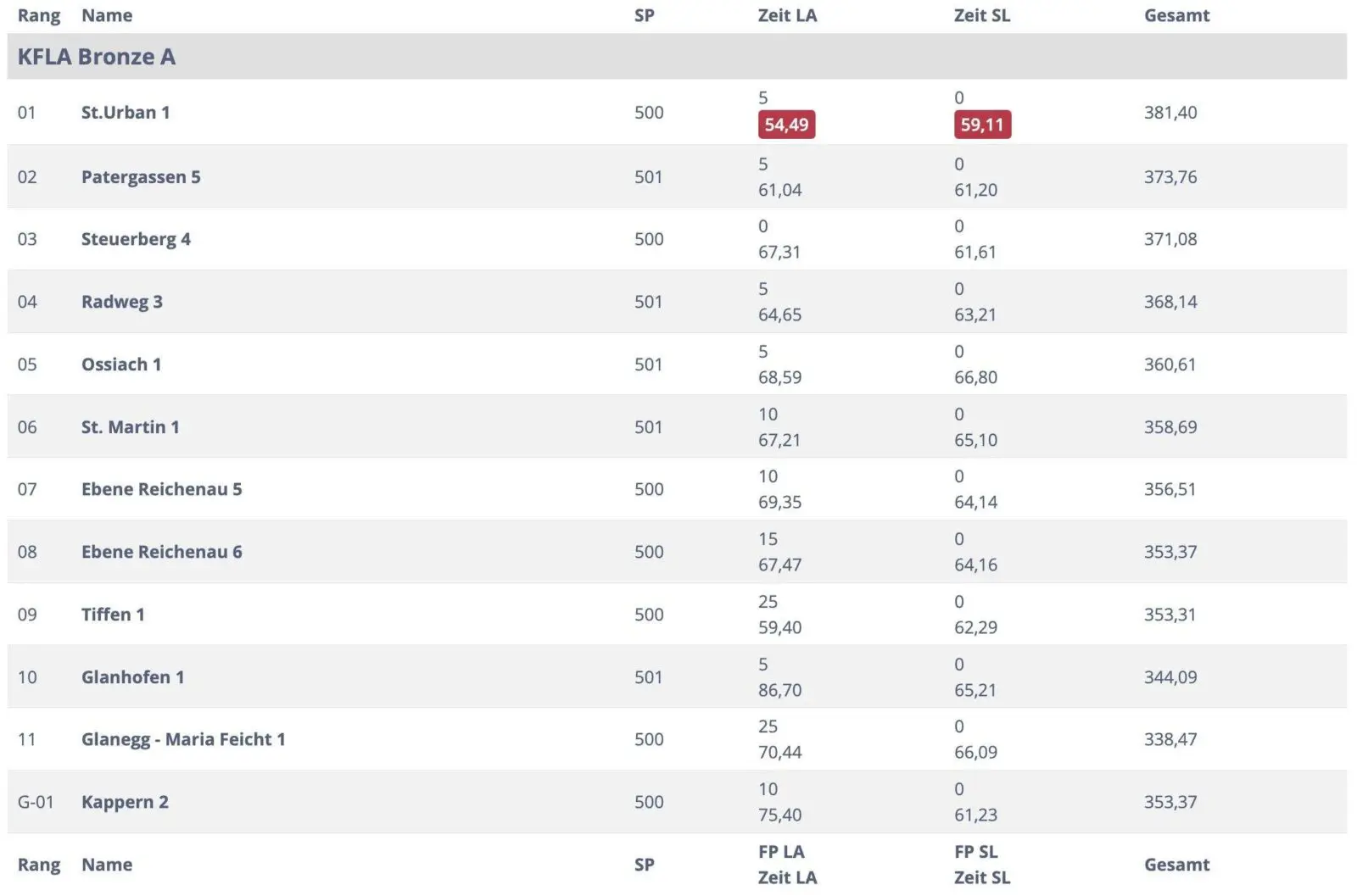
Task: Click the Radweg 3 team name
Action: 121,302
